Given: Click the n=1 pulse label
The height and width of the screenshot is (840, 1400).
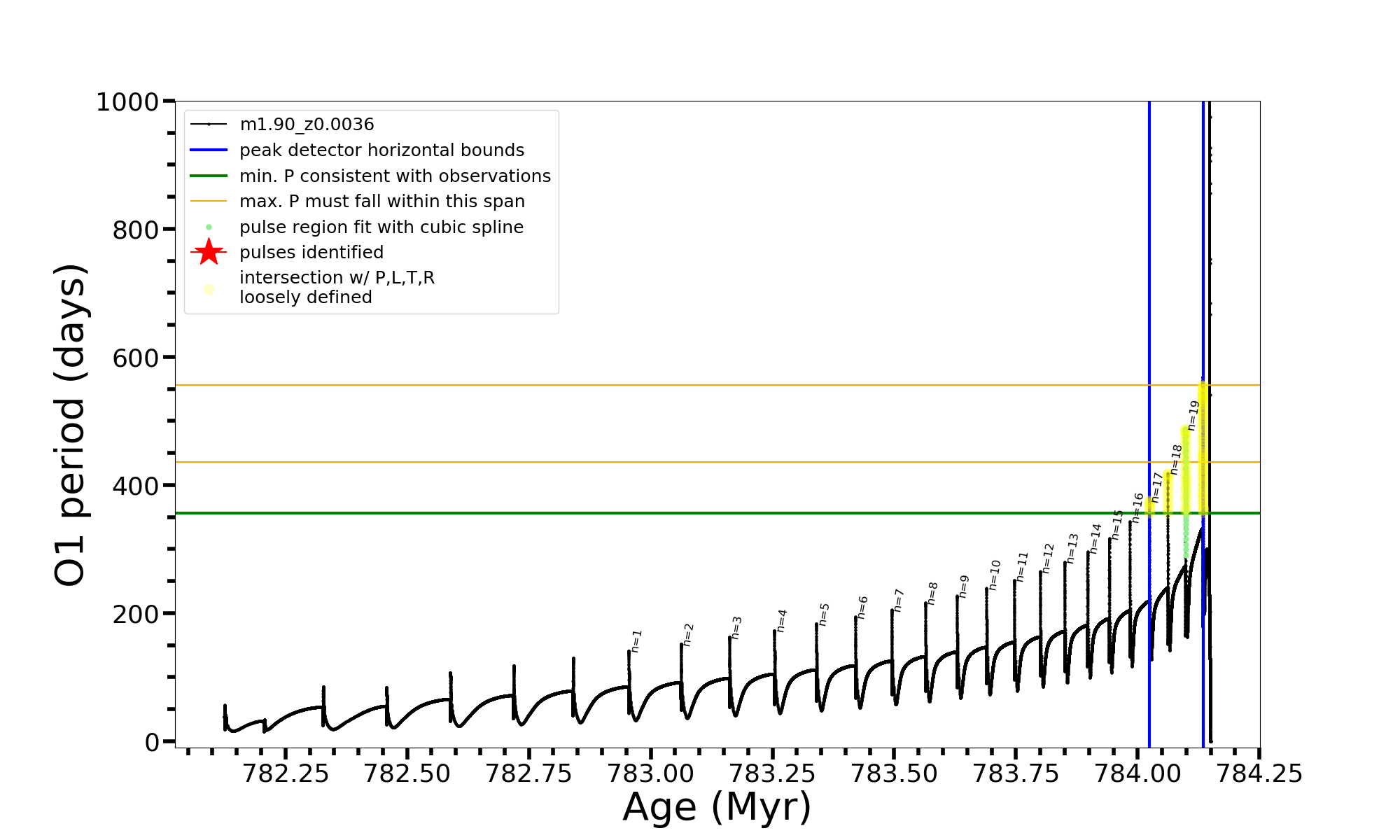Looking at the screenshot, I should point(636,641).
